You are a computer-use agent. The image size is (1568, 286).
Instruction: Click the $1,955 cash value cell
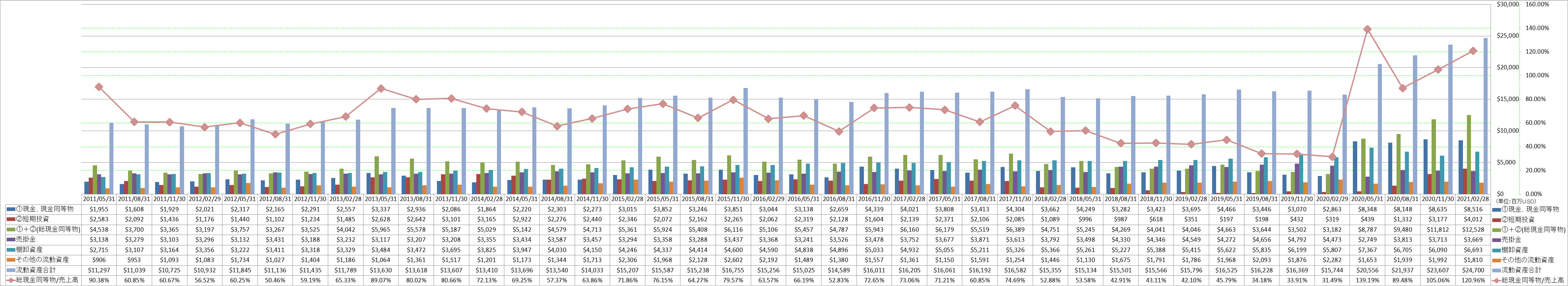tap(99, 209)
